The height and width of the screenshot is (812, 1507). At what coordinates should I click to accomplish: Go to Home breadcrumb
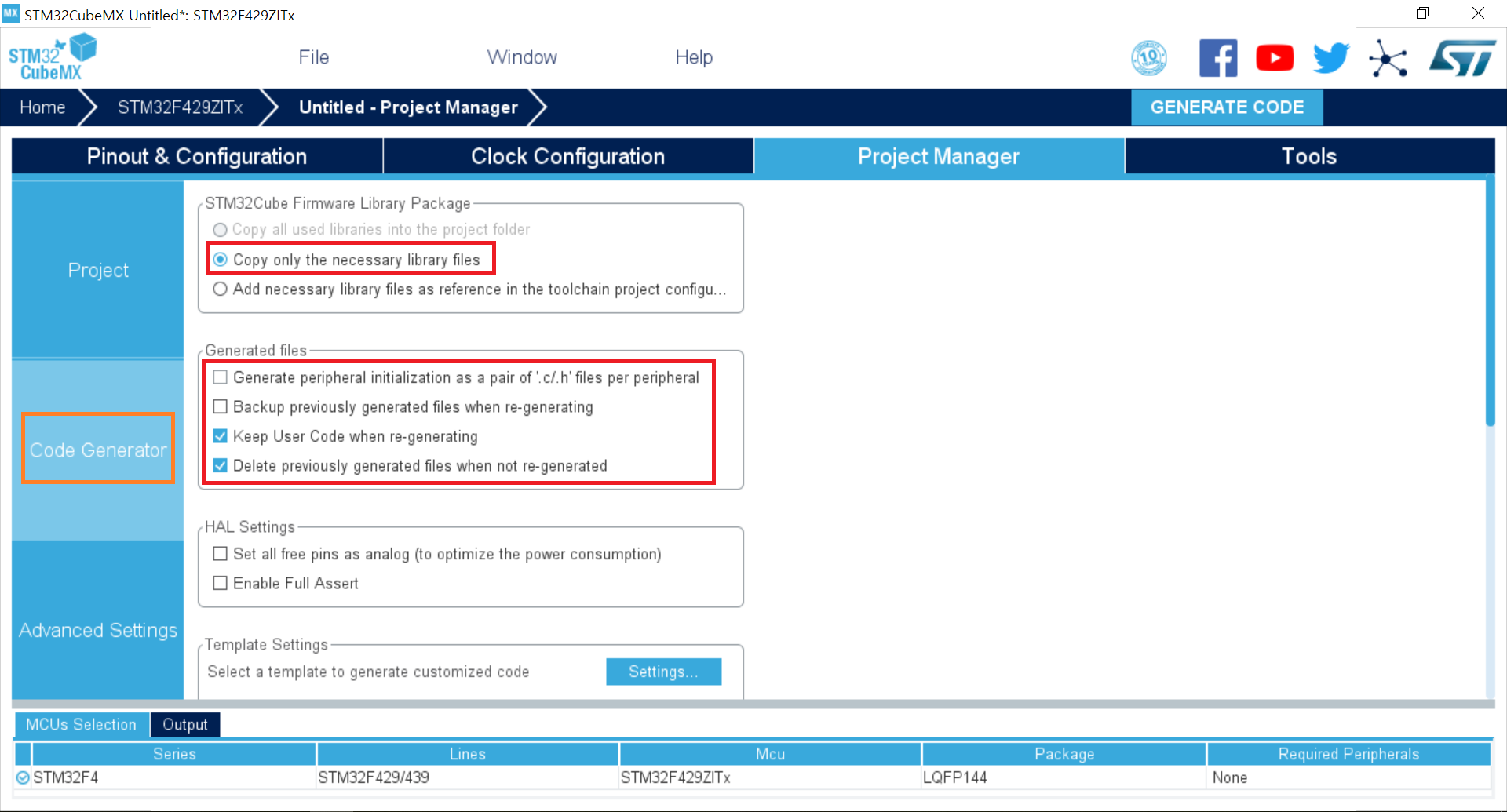pyautogui.click(x=42, y=107)
